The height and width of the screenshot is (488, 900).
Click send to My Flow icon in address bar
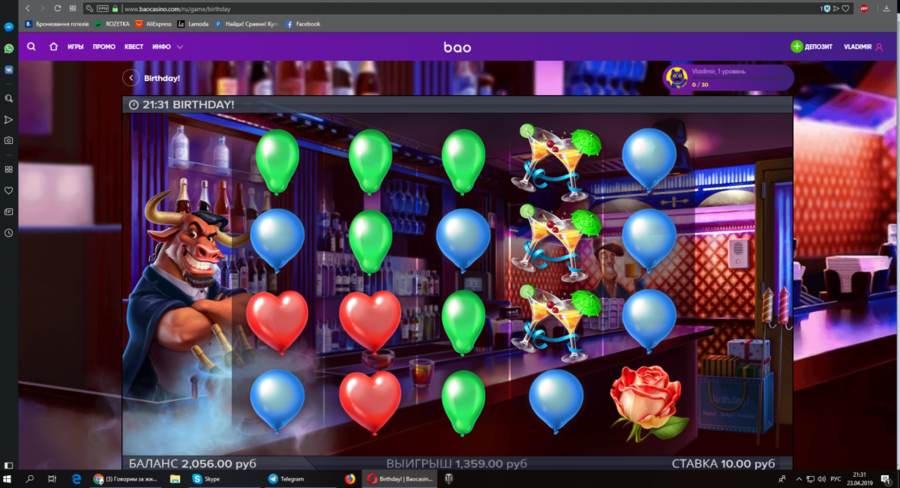[x=836, y=9]
